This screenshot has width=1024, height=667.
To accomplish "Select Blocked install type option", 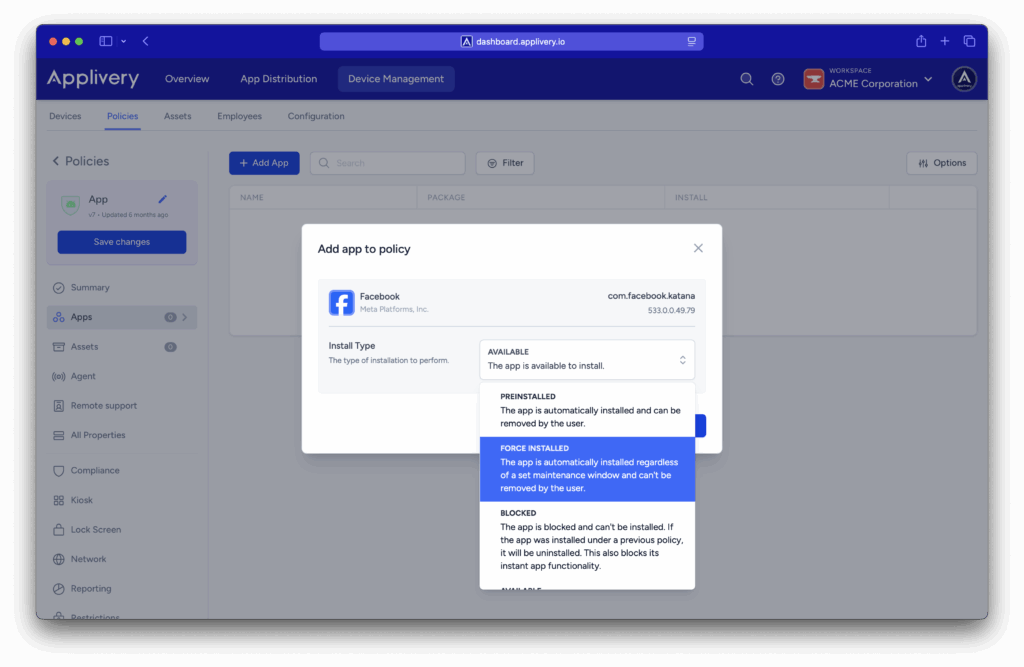I will 587,540.
